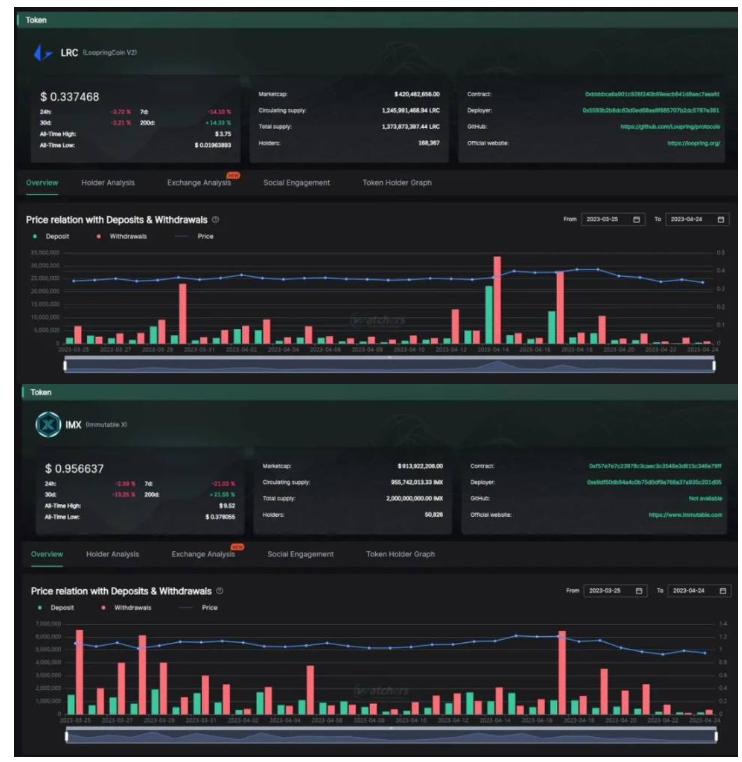
Task: Click IMX From date value 2023-03-25
Action: tap(604, 591)
